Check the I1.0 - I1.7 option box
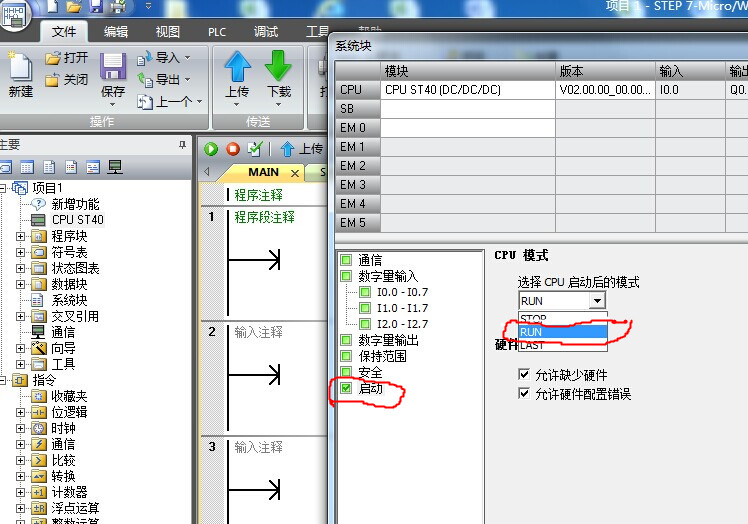This screenshot has width=748, height=524. pyautogui.click(x=365, y=308)
